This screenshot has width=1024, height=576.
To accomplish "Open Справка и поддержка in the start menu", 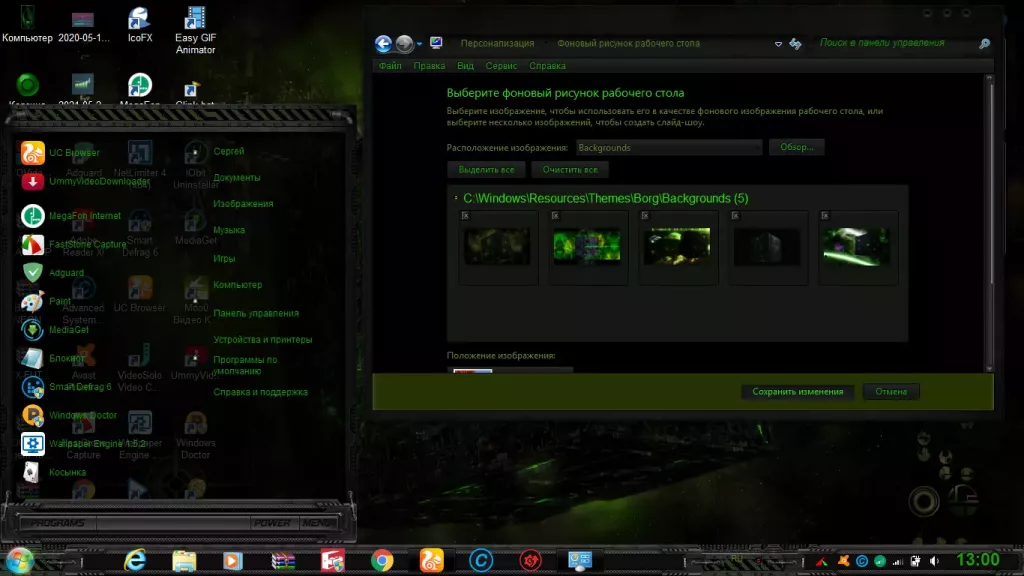I will click(260, 392).
